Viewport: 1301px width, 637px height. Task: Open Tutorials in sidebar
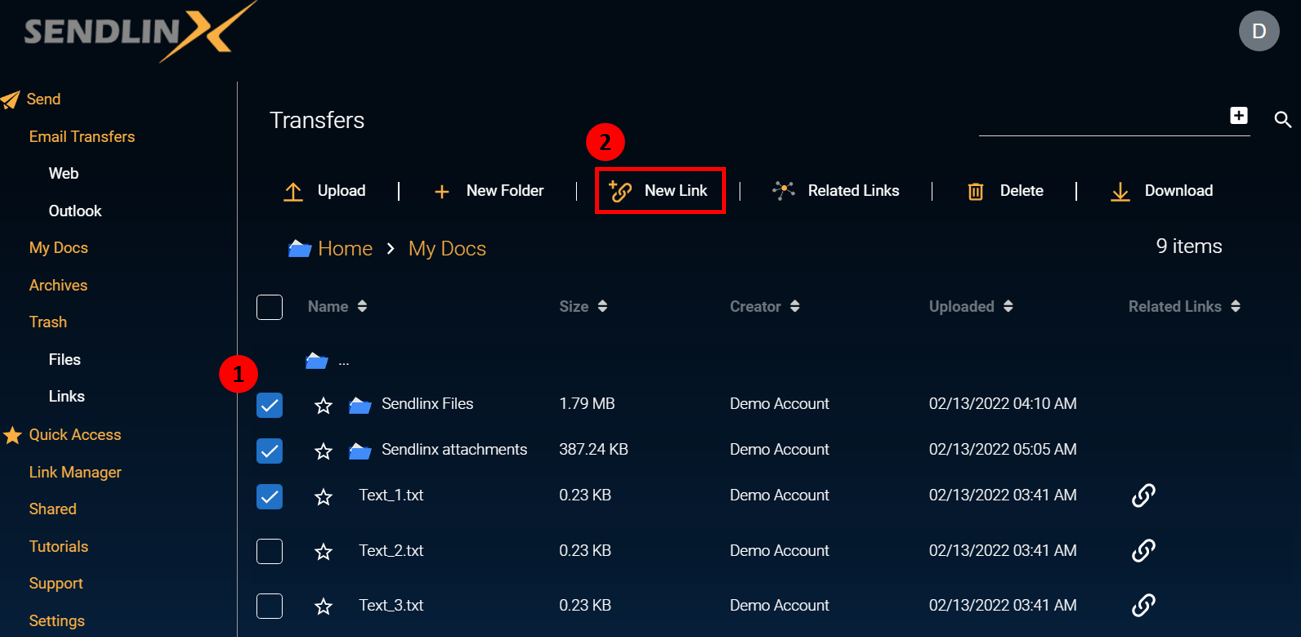tap(59, 547)
